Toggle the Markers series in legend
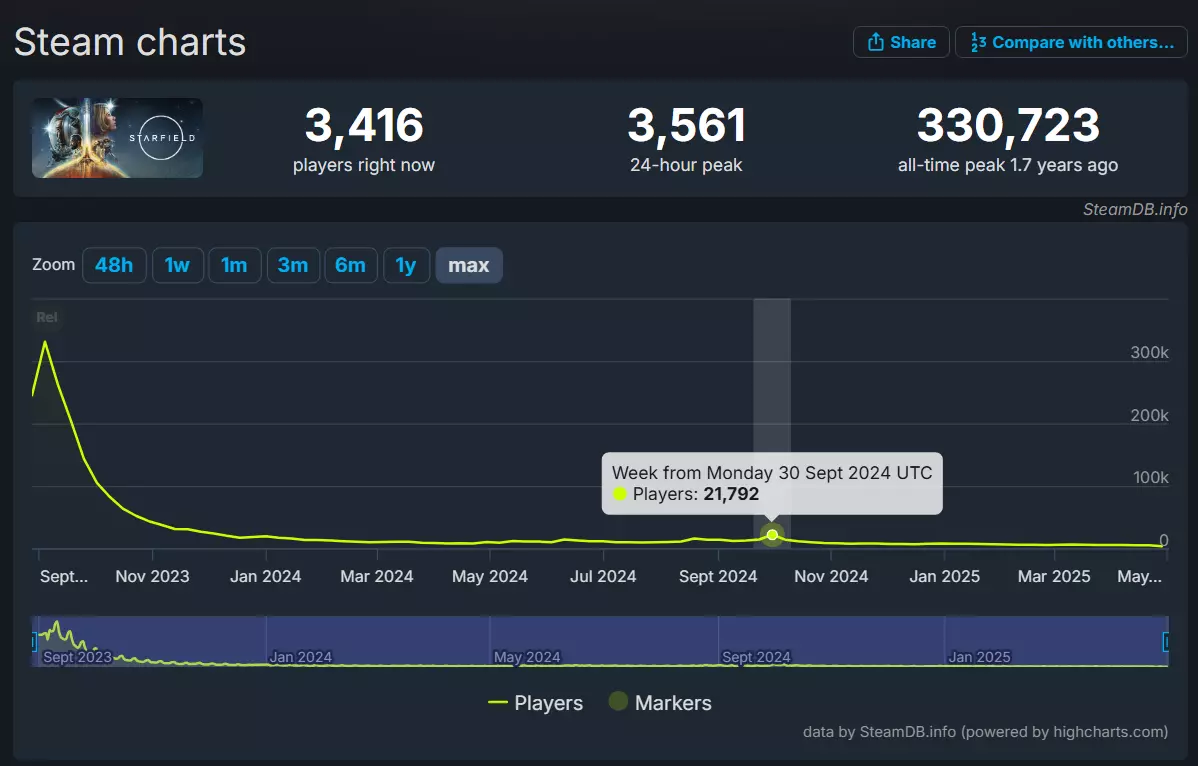 pyautogui.click(x=660, y=702)
